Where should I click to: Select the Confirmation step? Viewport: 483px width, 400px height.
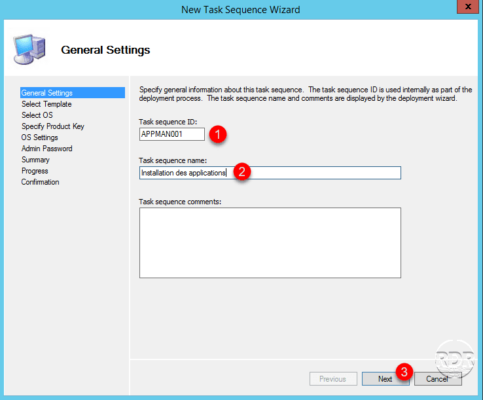coord(40,182)
